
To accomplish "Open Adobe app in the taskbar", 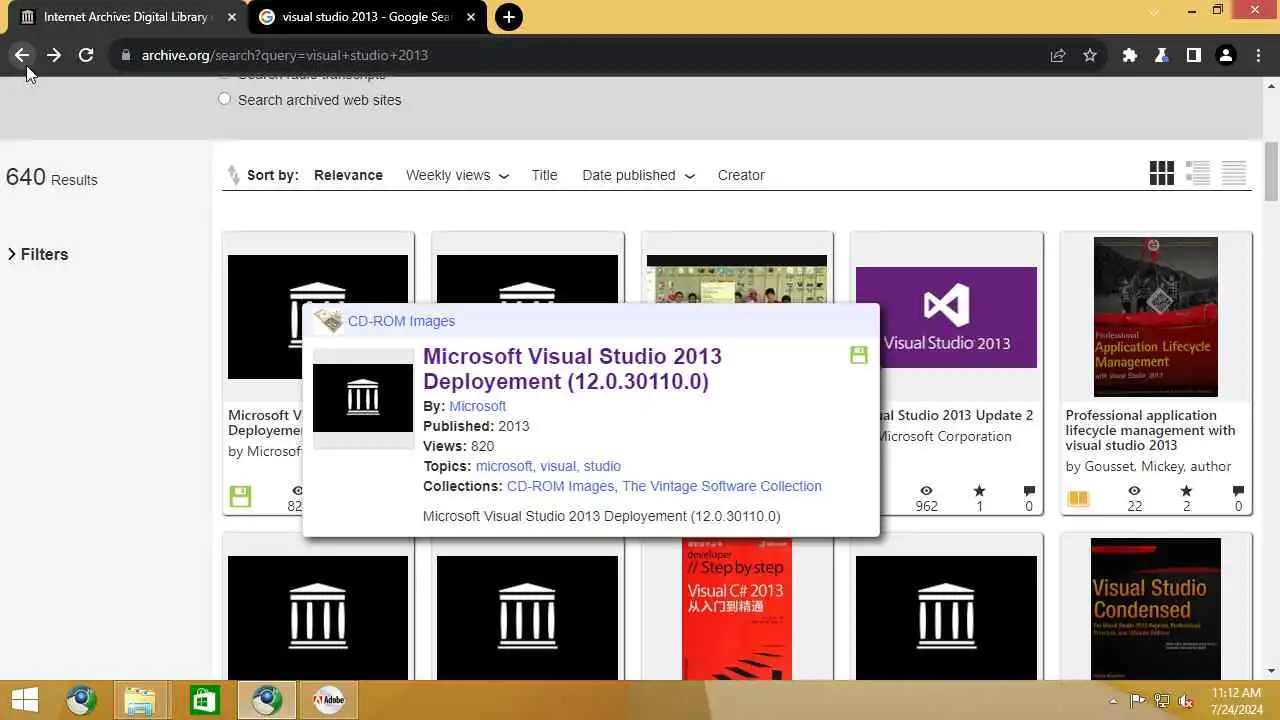I will click(329, 700).
